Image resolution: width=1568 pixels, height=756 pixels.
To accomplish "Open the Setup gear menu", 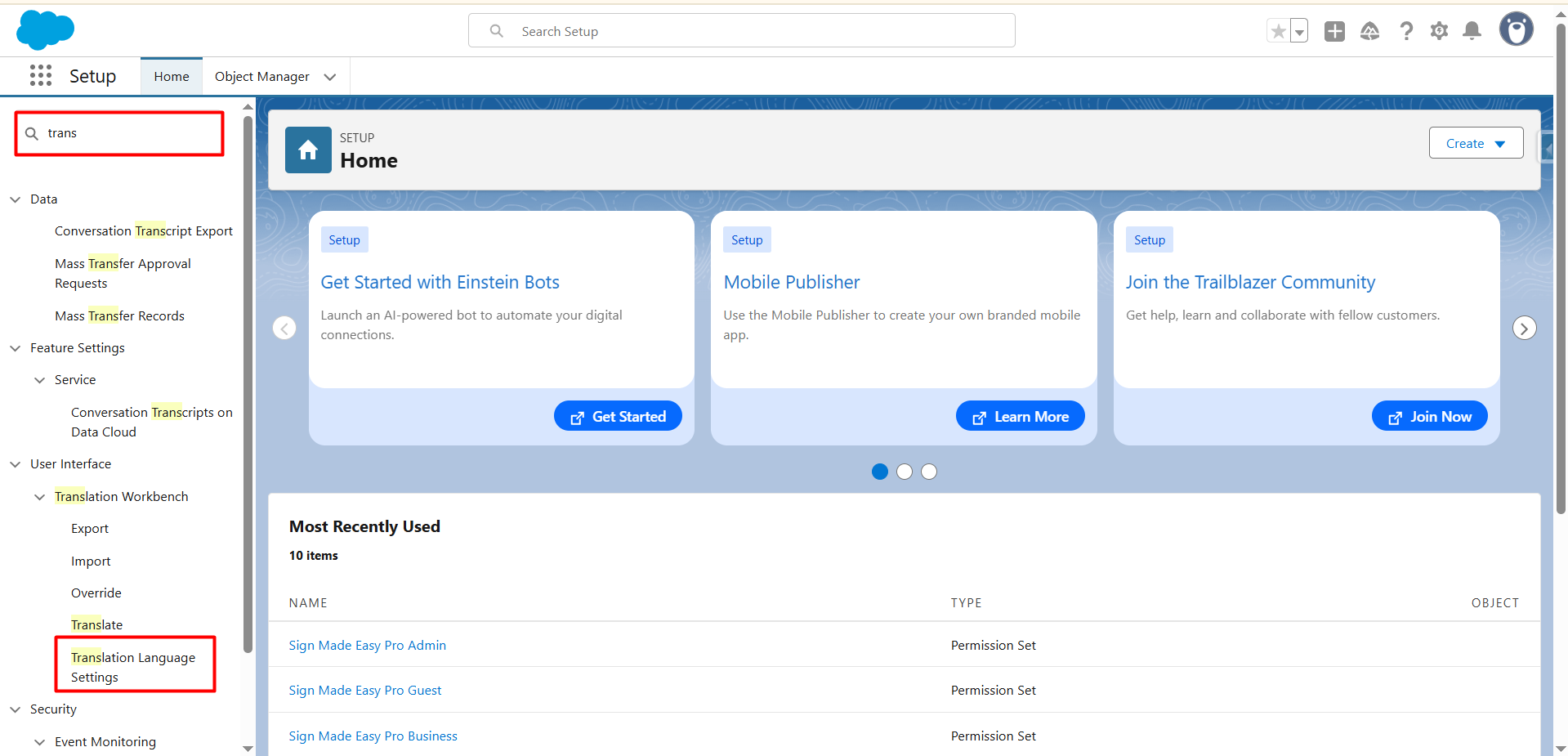I will point(1439,31).
